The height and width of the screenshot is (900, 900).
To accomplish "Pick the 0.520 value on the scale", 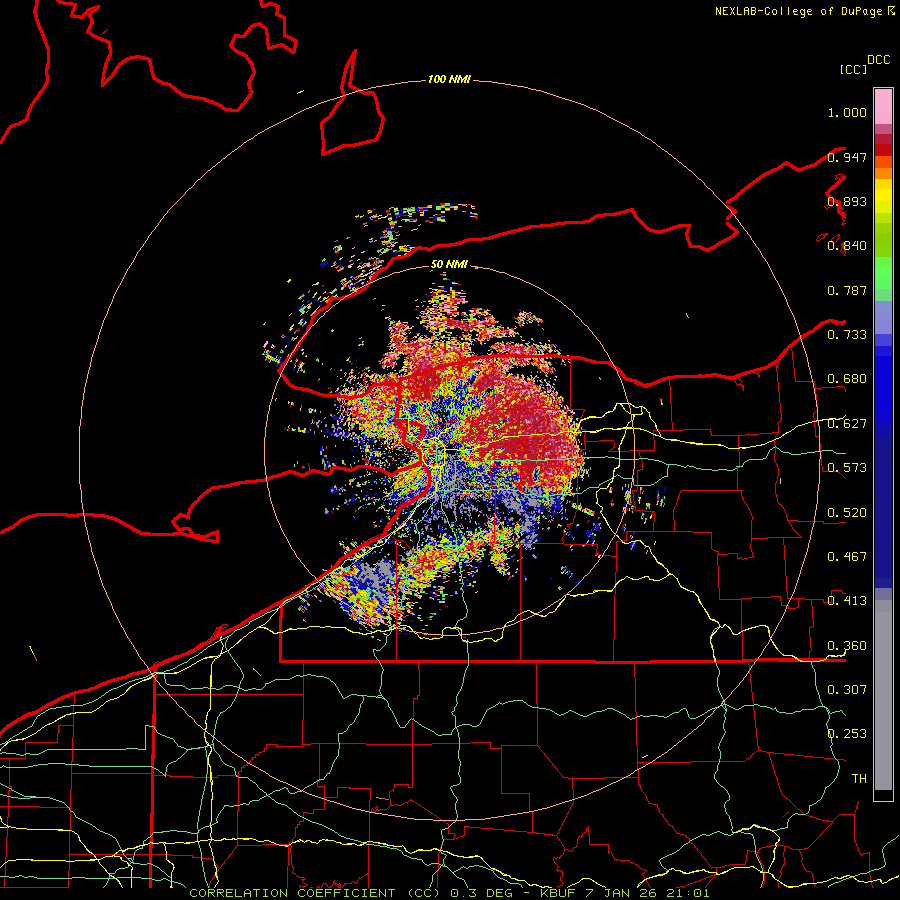I will [x=847, y=513].
